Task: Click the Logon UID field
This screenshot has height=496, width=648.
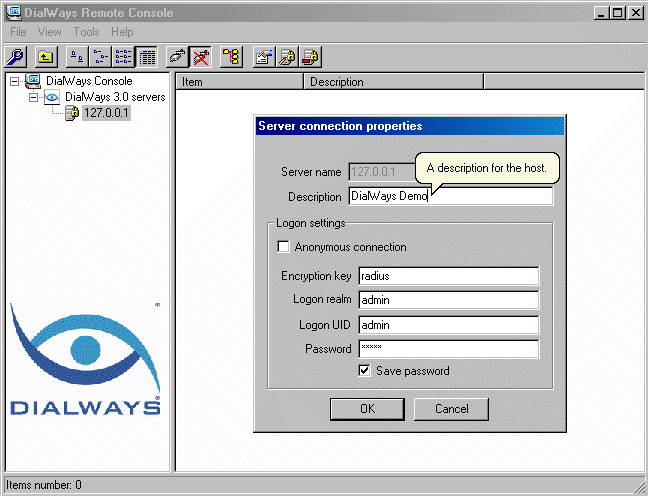Action: [449, 325]
